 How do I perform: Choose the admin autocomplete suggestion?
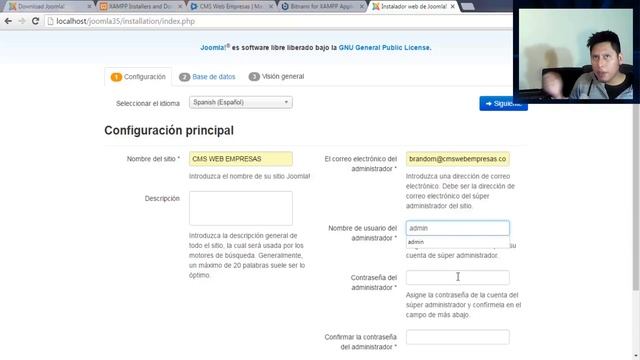(x=458, y=242)
